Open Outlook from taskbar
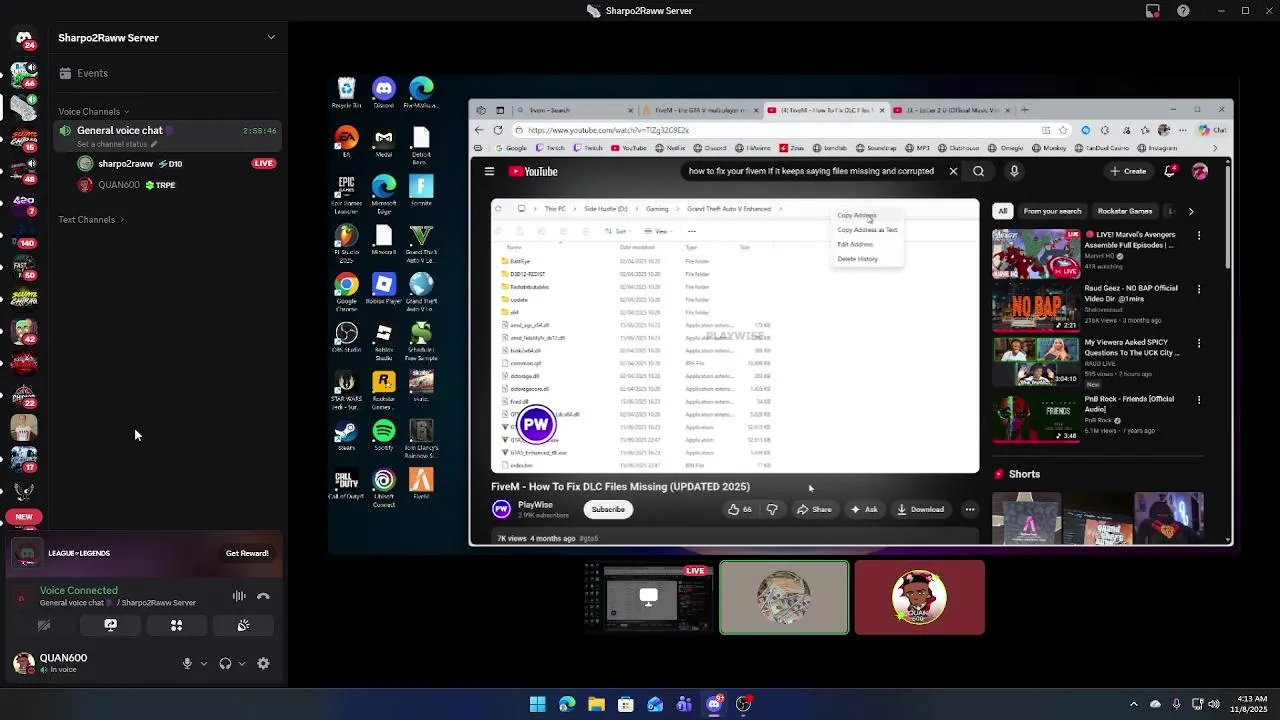Screen dimensions: 1280x720 [655, 704]
